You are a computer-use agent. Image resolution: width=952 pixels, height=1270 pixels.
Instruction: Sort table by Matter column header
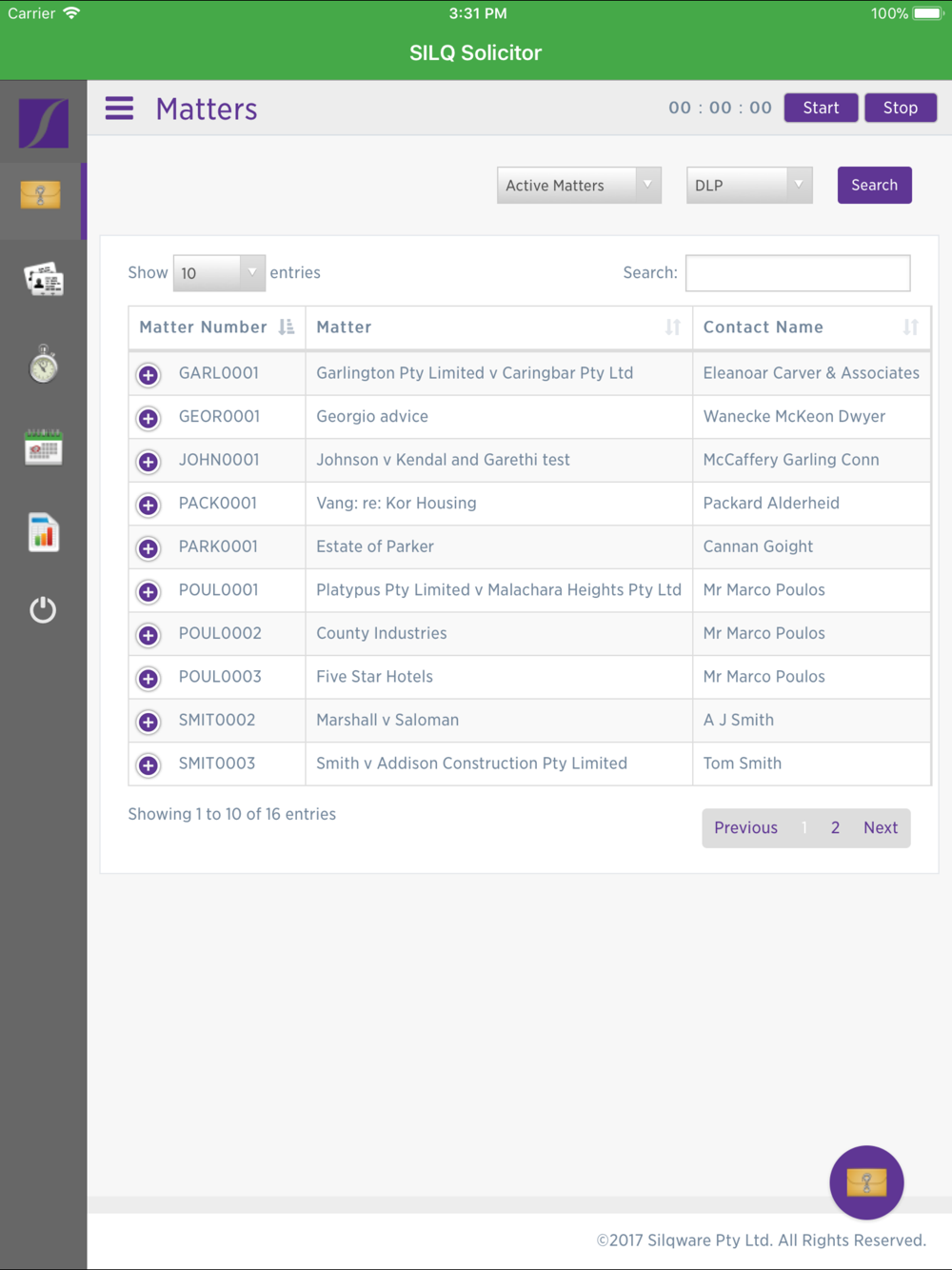pyautogui.click(x=499, y=327)
